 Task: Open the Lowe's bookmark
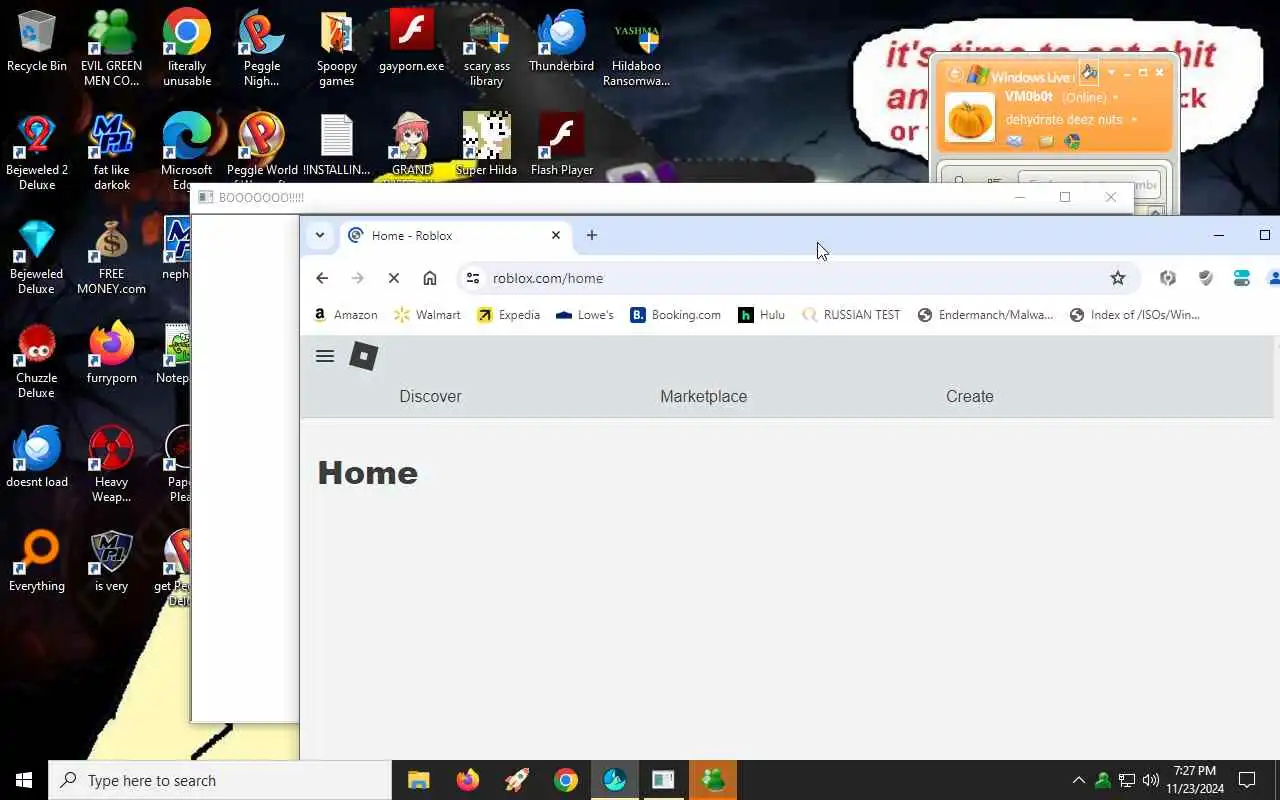point(585,314)
